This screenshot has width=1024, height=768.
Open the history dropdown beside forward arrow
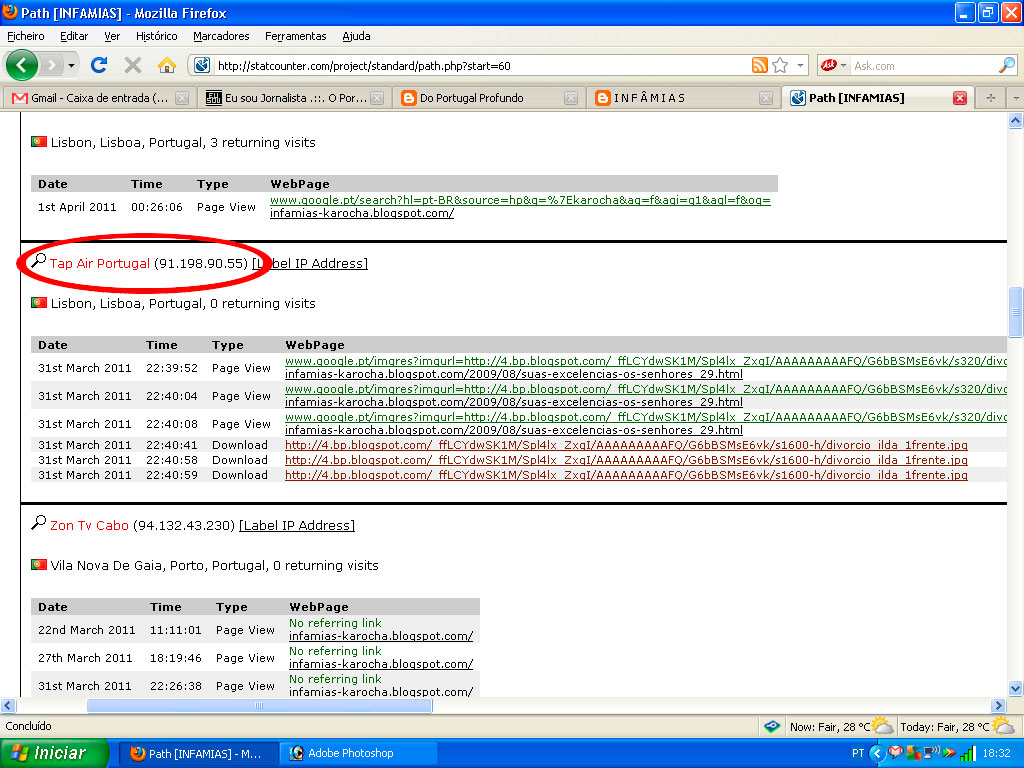(x=71, y=65)
